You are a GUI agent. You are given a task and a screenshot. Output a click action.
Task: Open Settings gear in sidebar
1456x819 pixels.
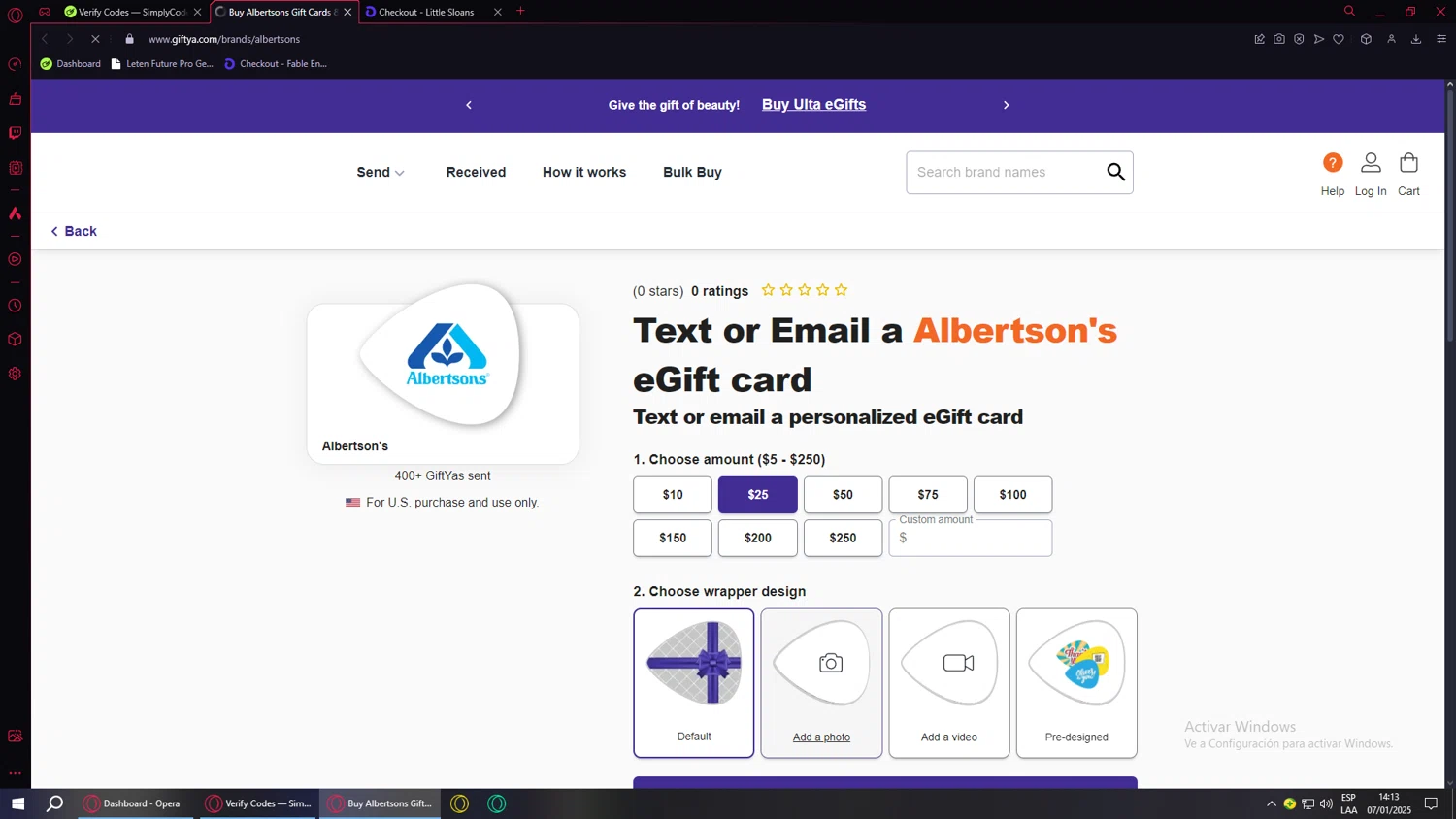tap(15, 374)
